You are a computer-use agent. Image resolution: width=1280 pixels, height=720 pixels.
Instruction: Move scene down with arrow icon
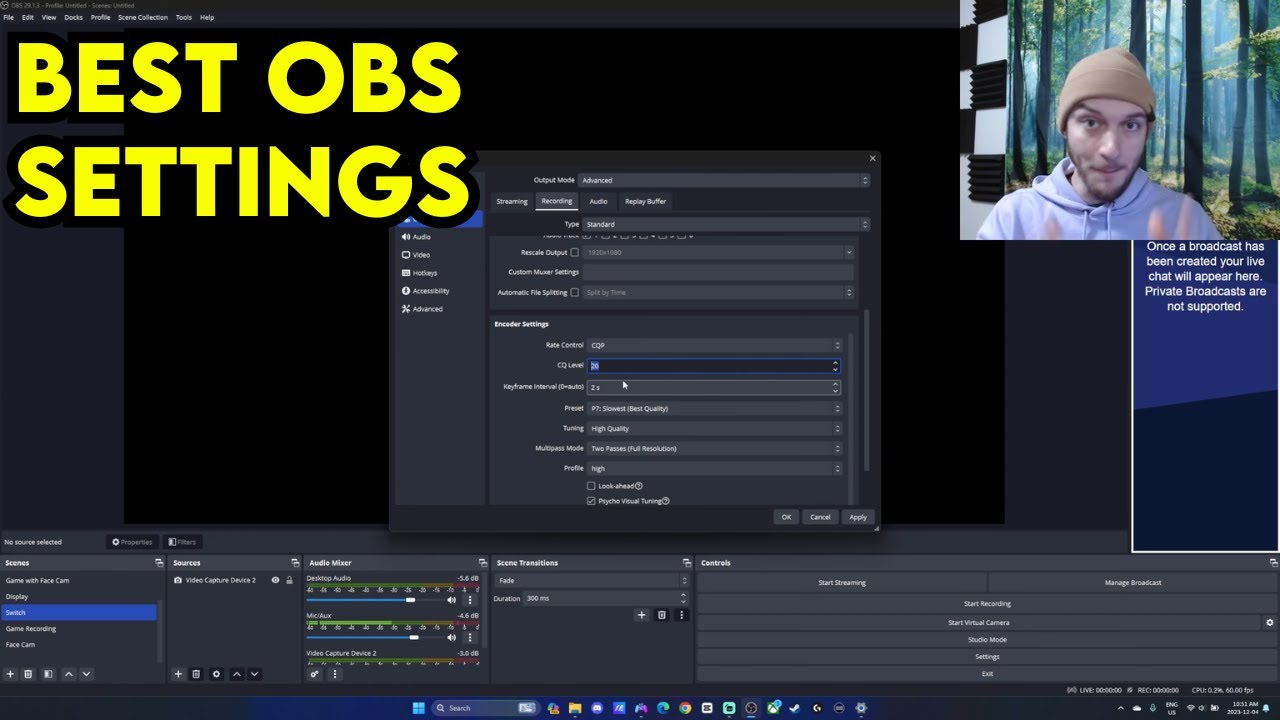[86, 674]
